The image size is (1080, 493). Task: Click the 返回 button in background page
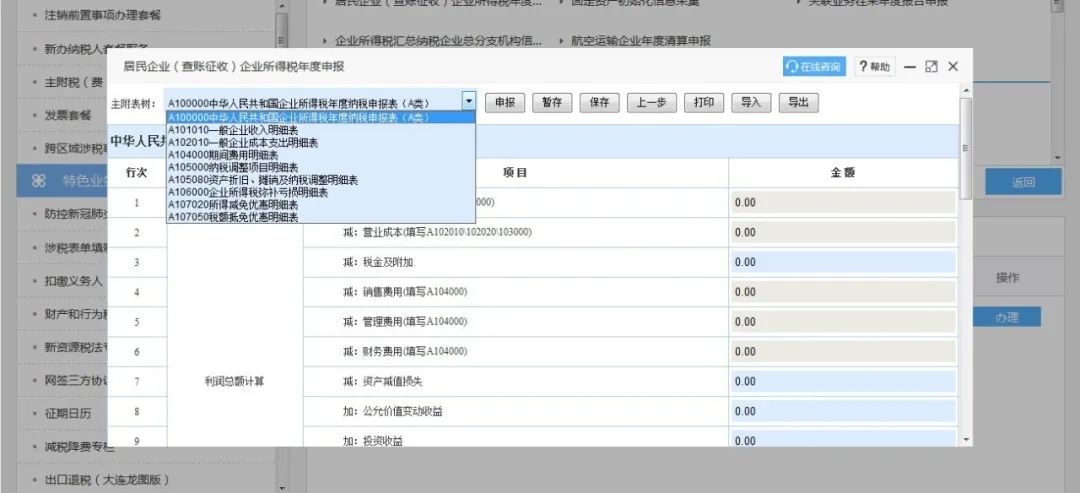[1023, 182]
